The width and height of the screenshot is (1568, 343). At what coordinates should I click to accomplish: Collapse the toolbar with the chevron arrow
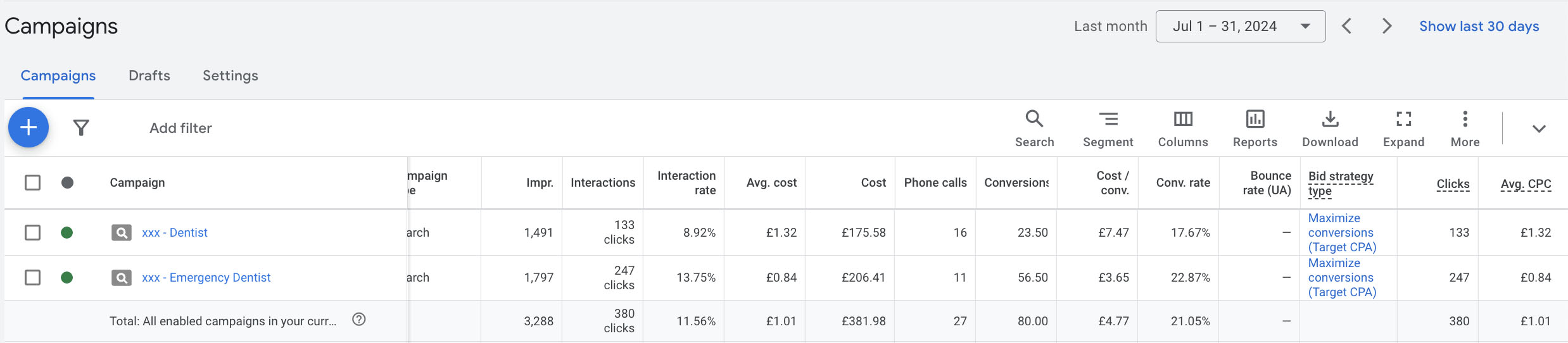coord(1539,129)
